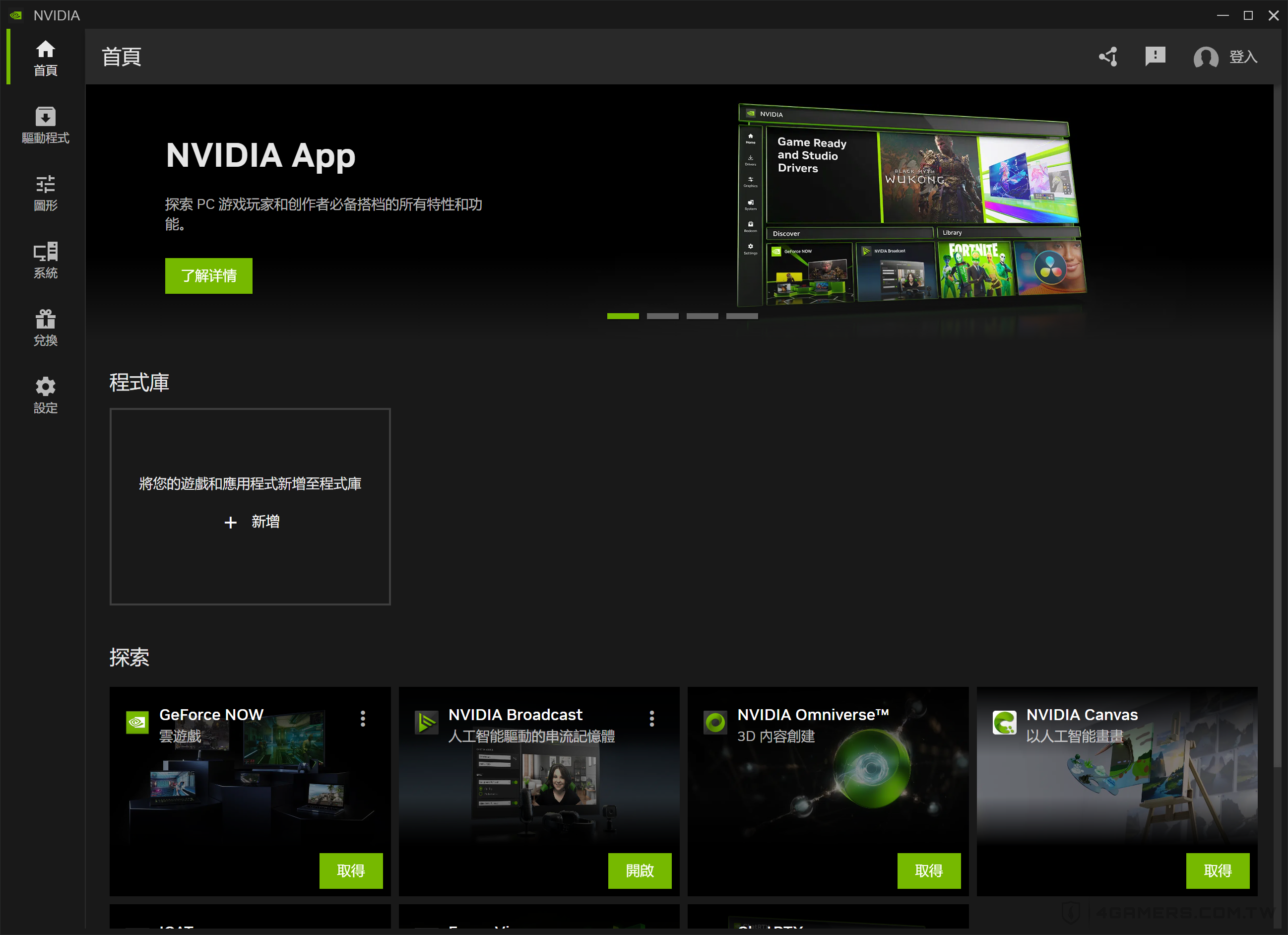
Task: Open GeForce NOW card three-dot menu
Action: (363, 719)
